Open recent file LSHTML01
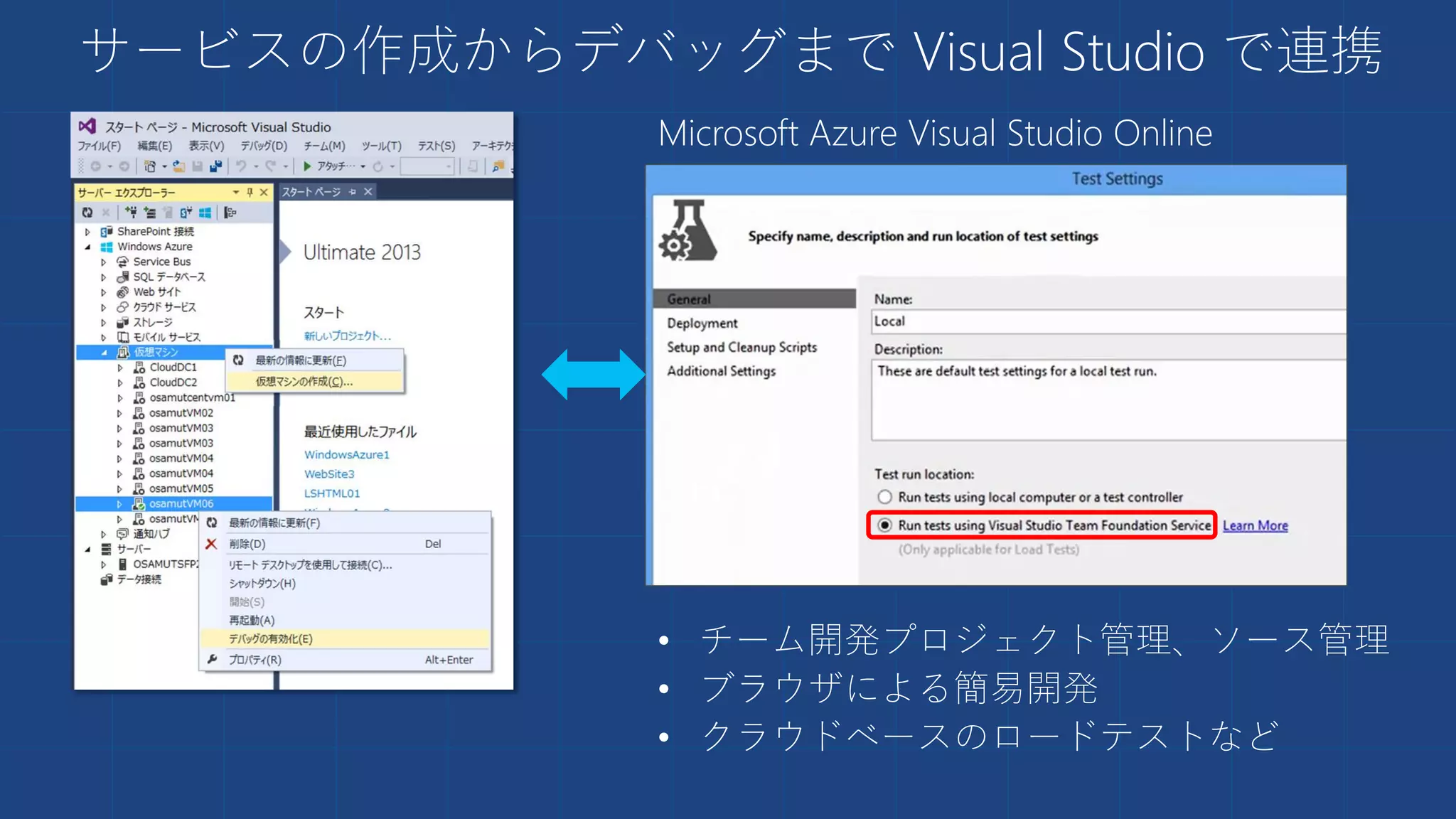The image size is (1456, 819). (x=332, y=493)
